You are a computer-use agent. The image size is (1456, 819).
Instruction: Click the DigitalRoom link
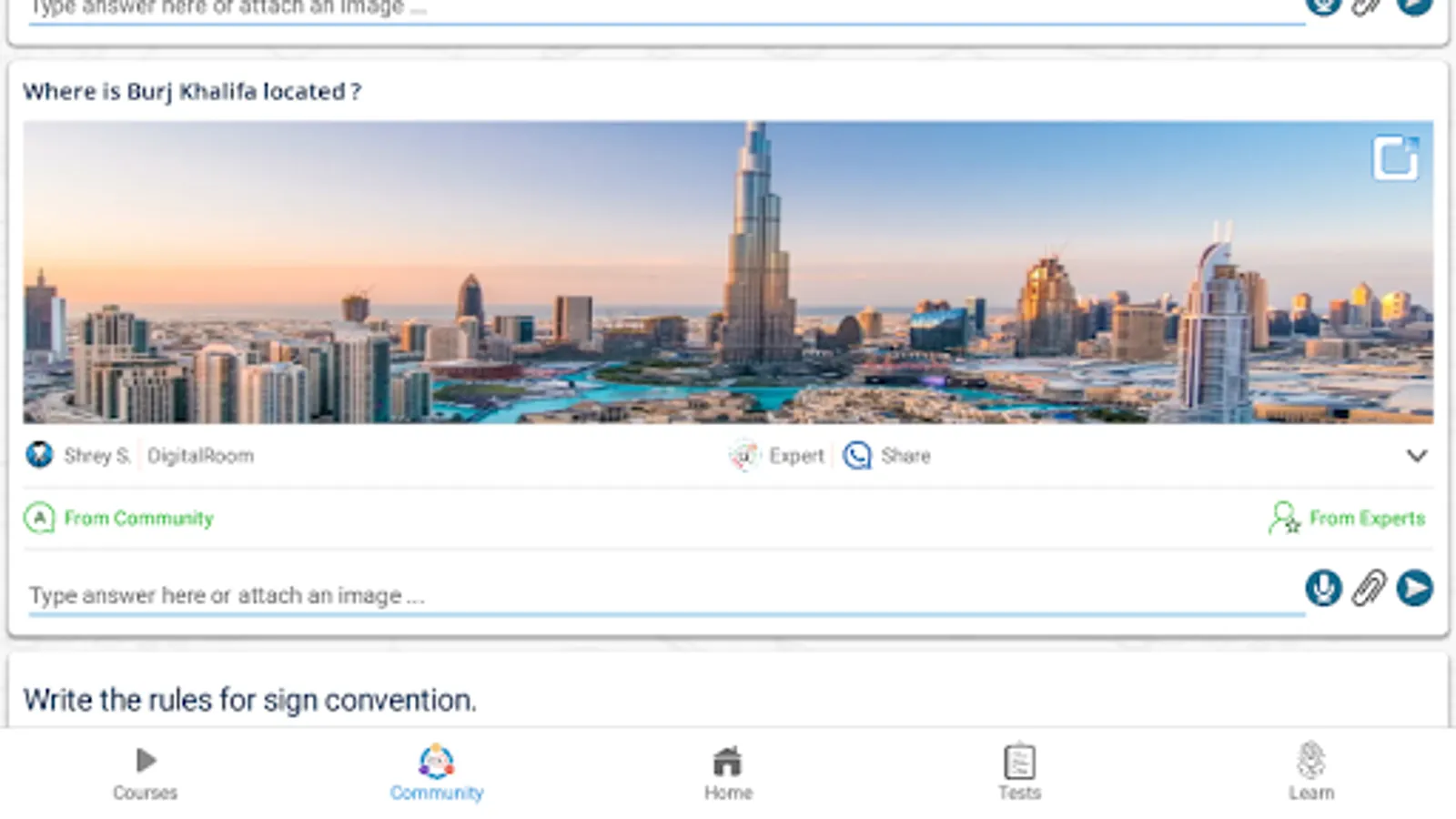point(200,455)
